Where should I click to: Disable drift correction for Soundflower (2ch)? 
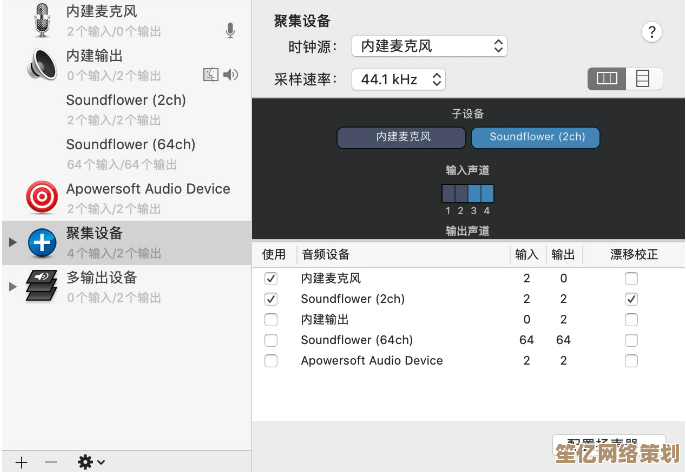pyautogui.click(x=631, y=299)
